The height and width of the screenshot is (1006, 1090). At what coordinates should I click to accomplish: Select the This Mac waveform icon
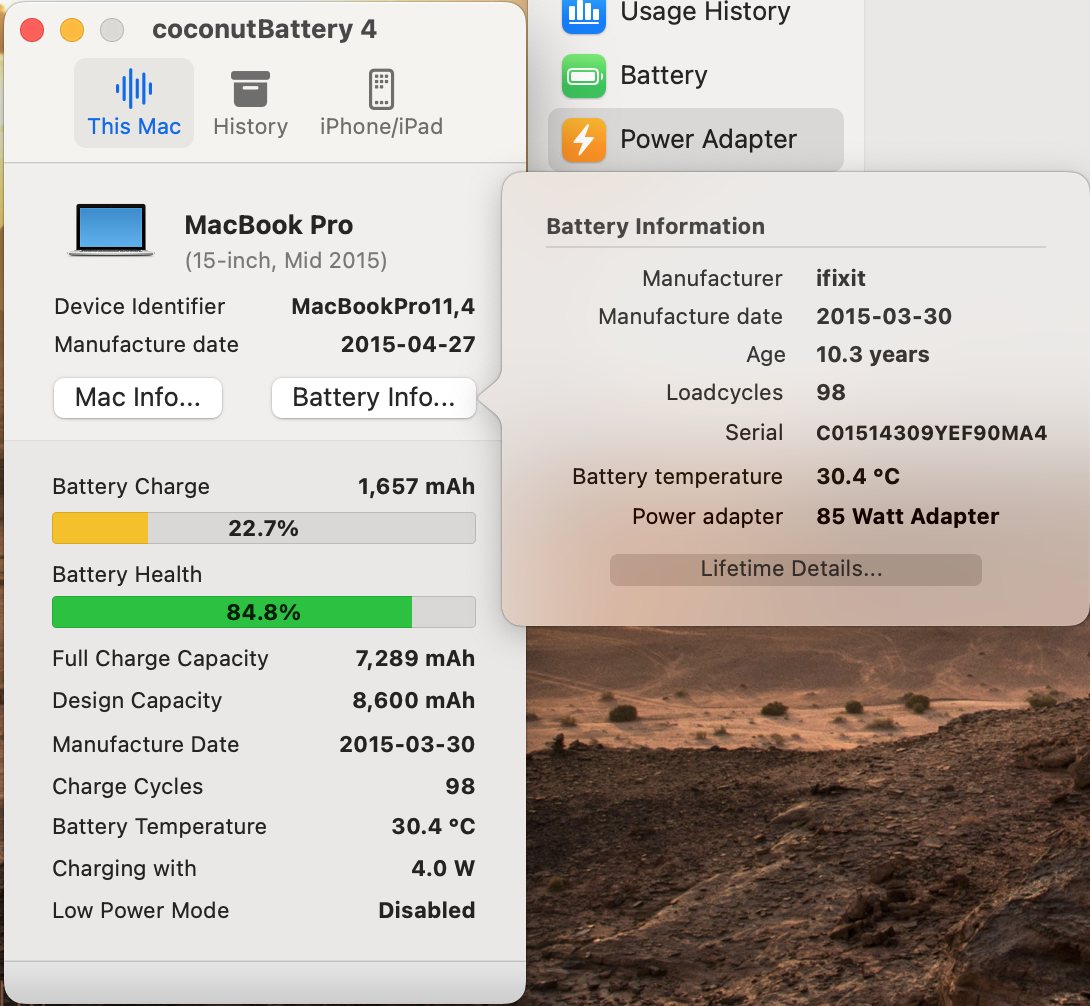coord(134,88)
